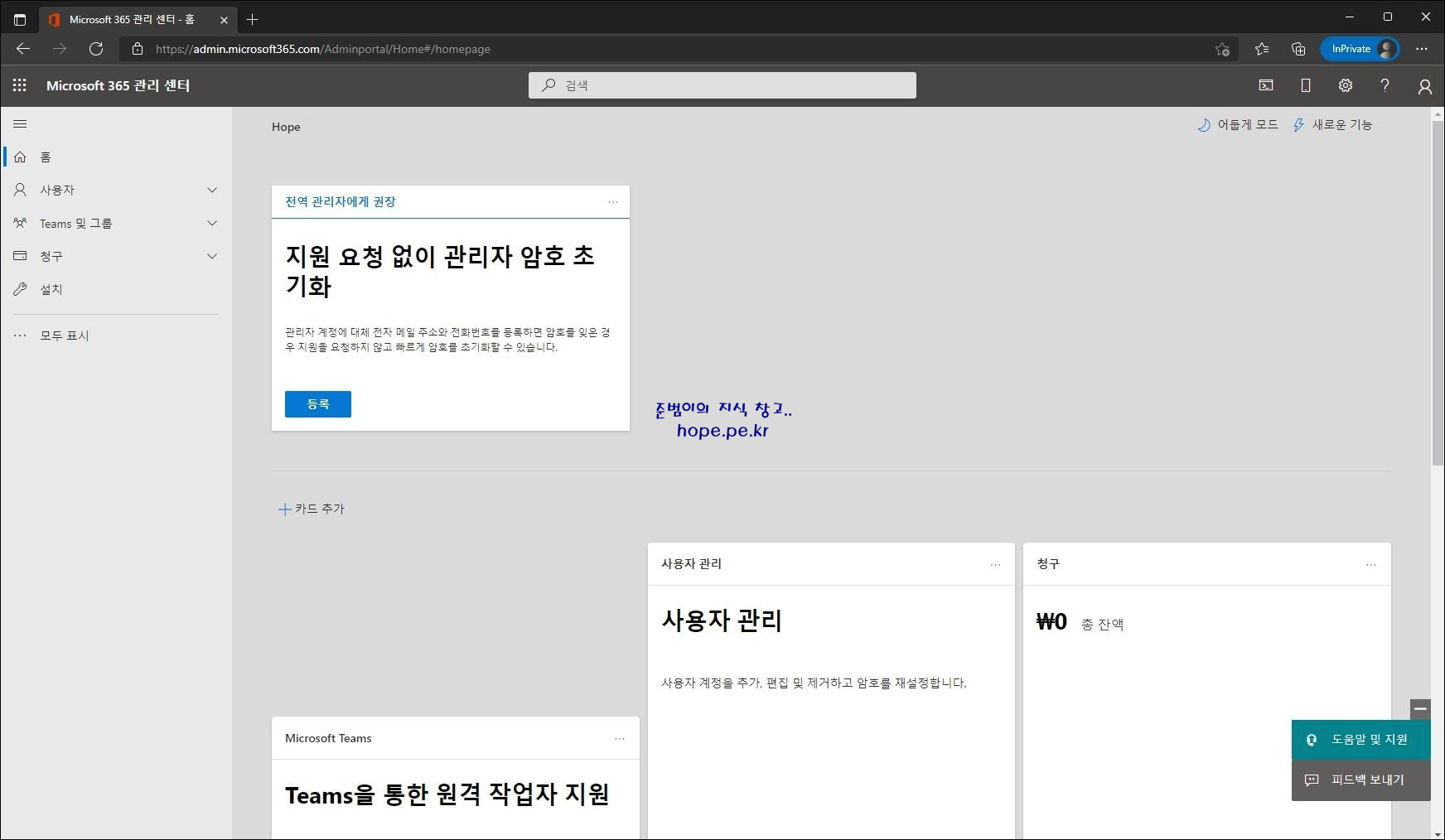This screenshot has width=1445, height=840.
Task: Select Teams 및 그룹 navigation item
Action: 116,223
